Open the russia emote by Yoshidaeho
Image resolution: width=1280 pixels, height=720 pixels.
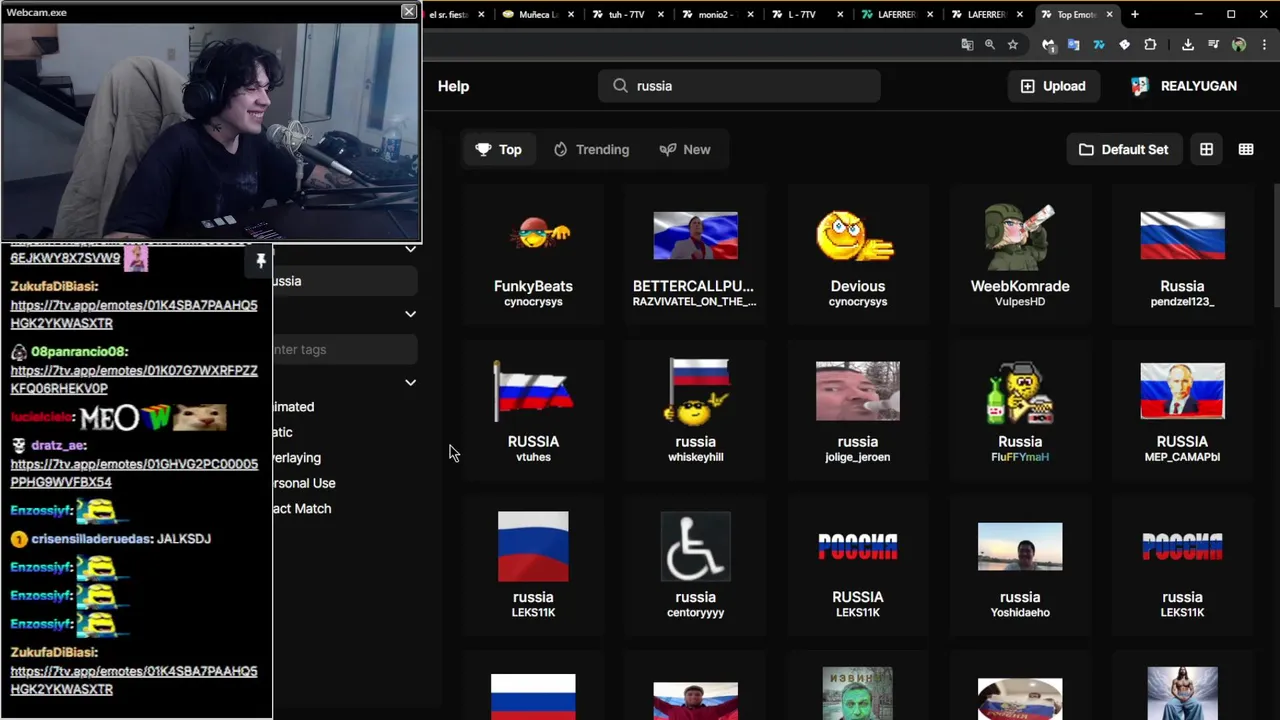point(1020,567)
